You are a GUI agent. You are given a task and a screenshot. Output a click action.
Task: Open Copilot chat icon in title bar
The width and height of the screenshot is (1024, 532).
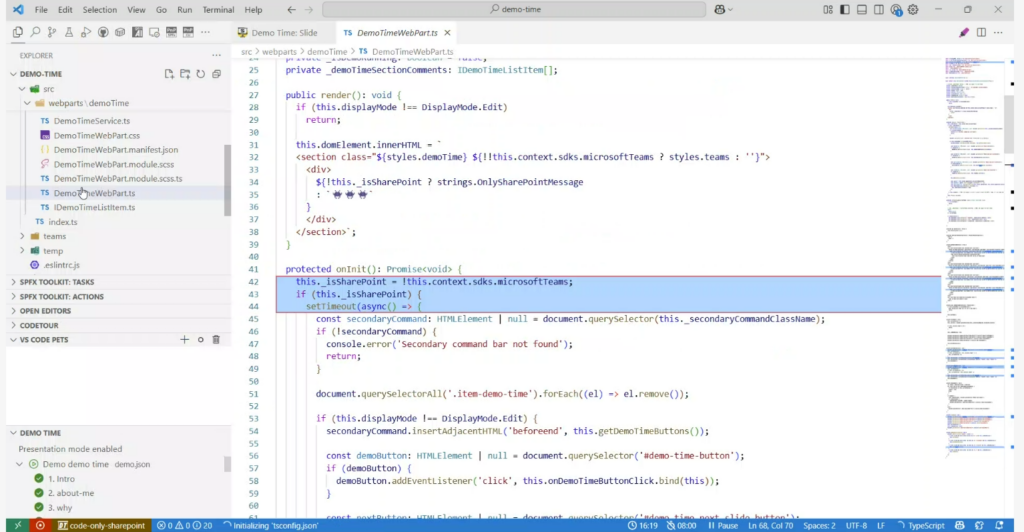(x=720, y=9)
